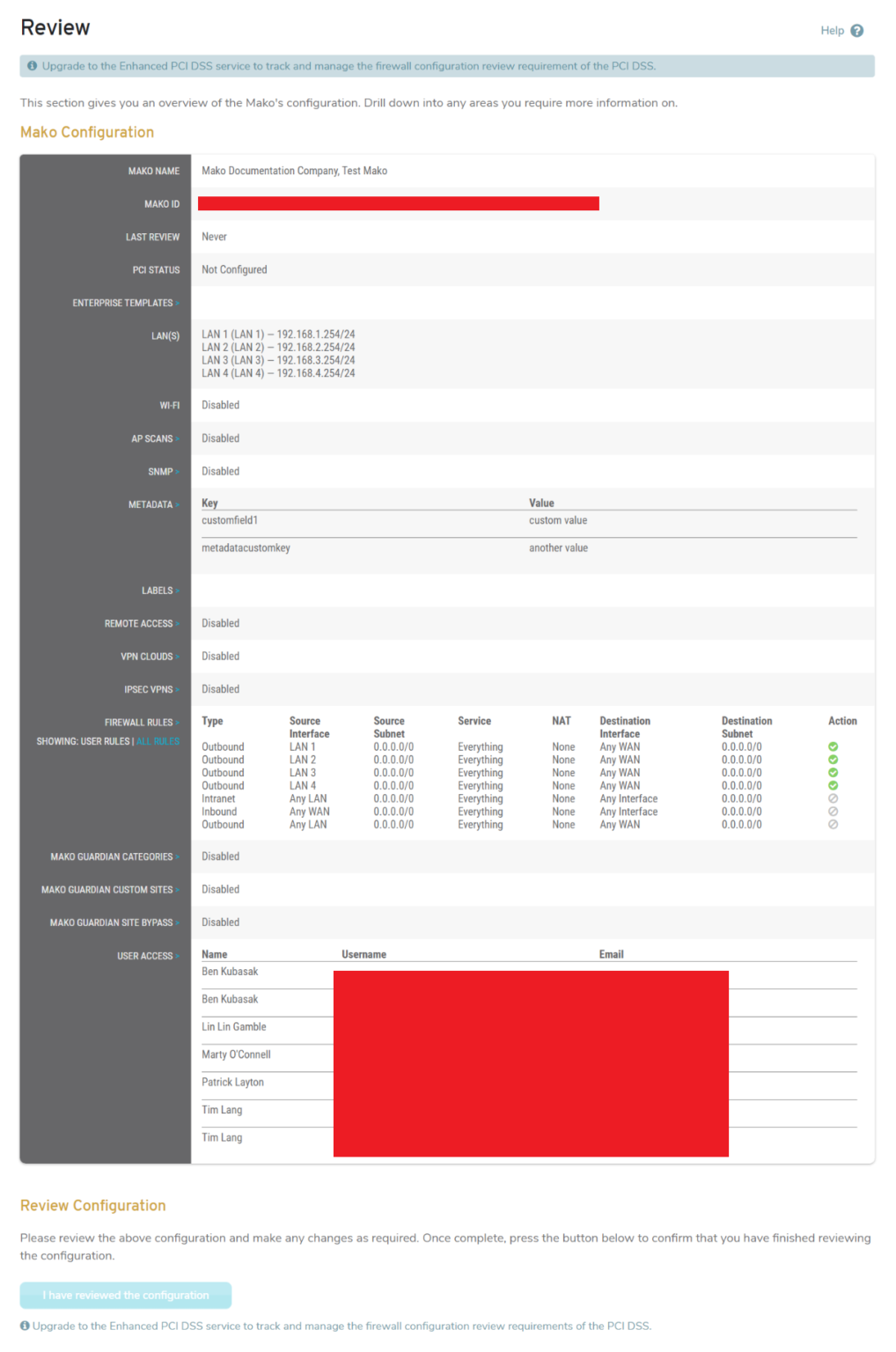
Task: Click the green allow icon for LAN 4 outbound rule
Action: coord(834,785)
